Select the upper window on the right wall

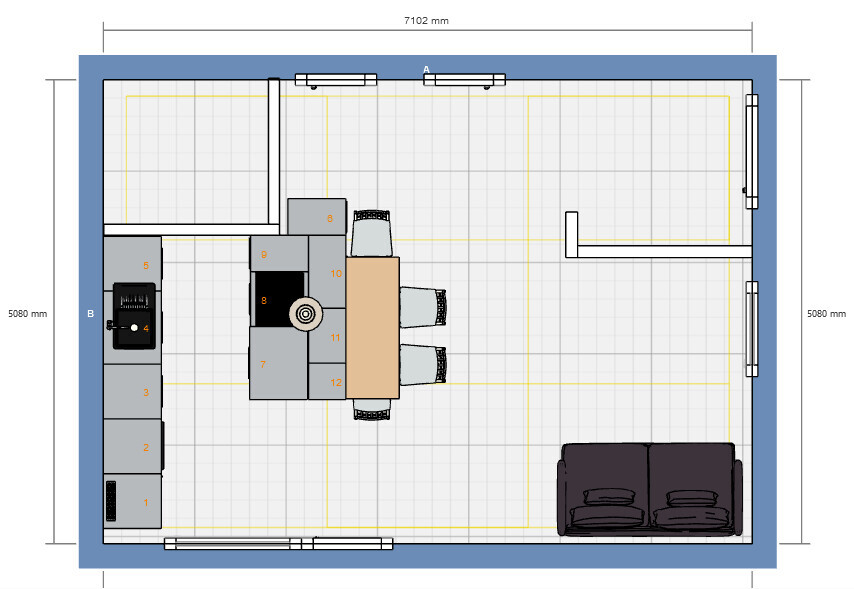751,151
